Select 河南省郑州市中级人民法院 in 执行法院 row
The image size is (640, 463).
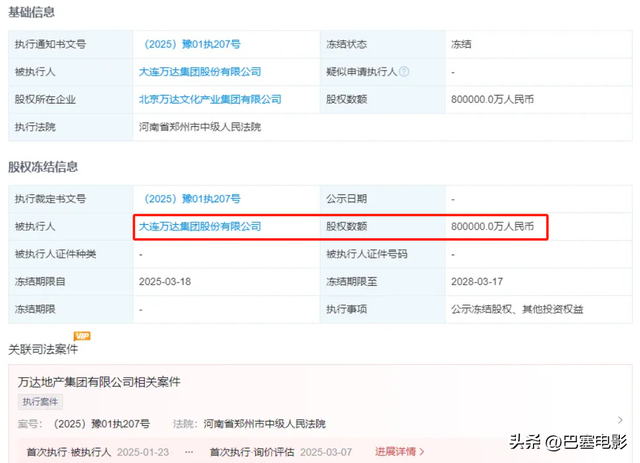point(200,127)
